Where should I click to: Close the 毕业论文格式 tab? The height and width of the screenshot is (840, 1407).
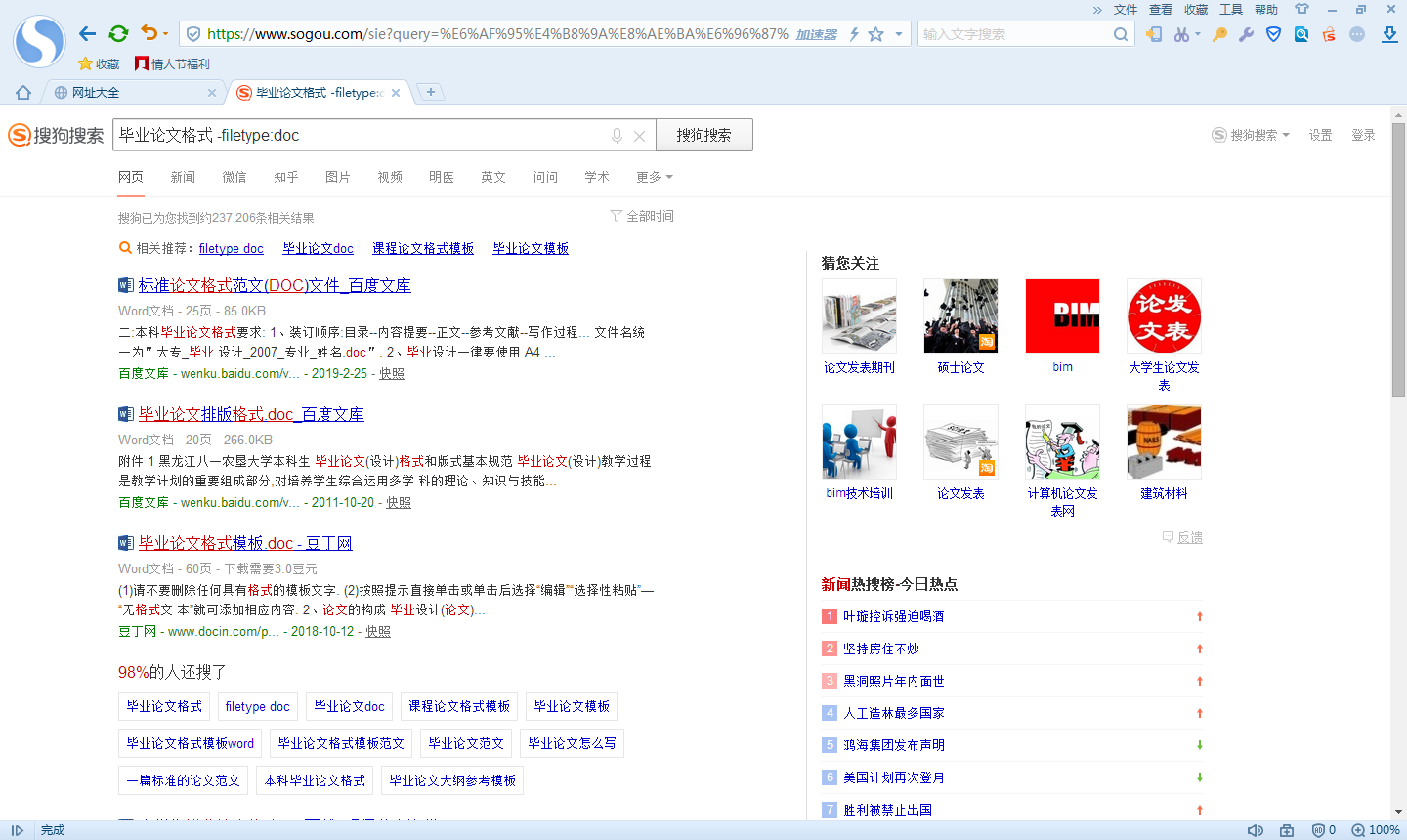[396, 93]
